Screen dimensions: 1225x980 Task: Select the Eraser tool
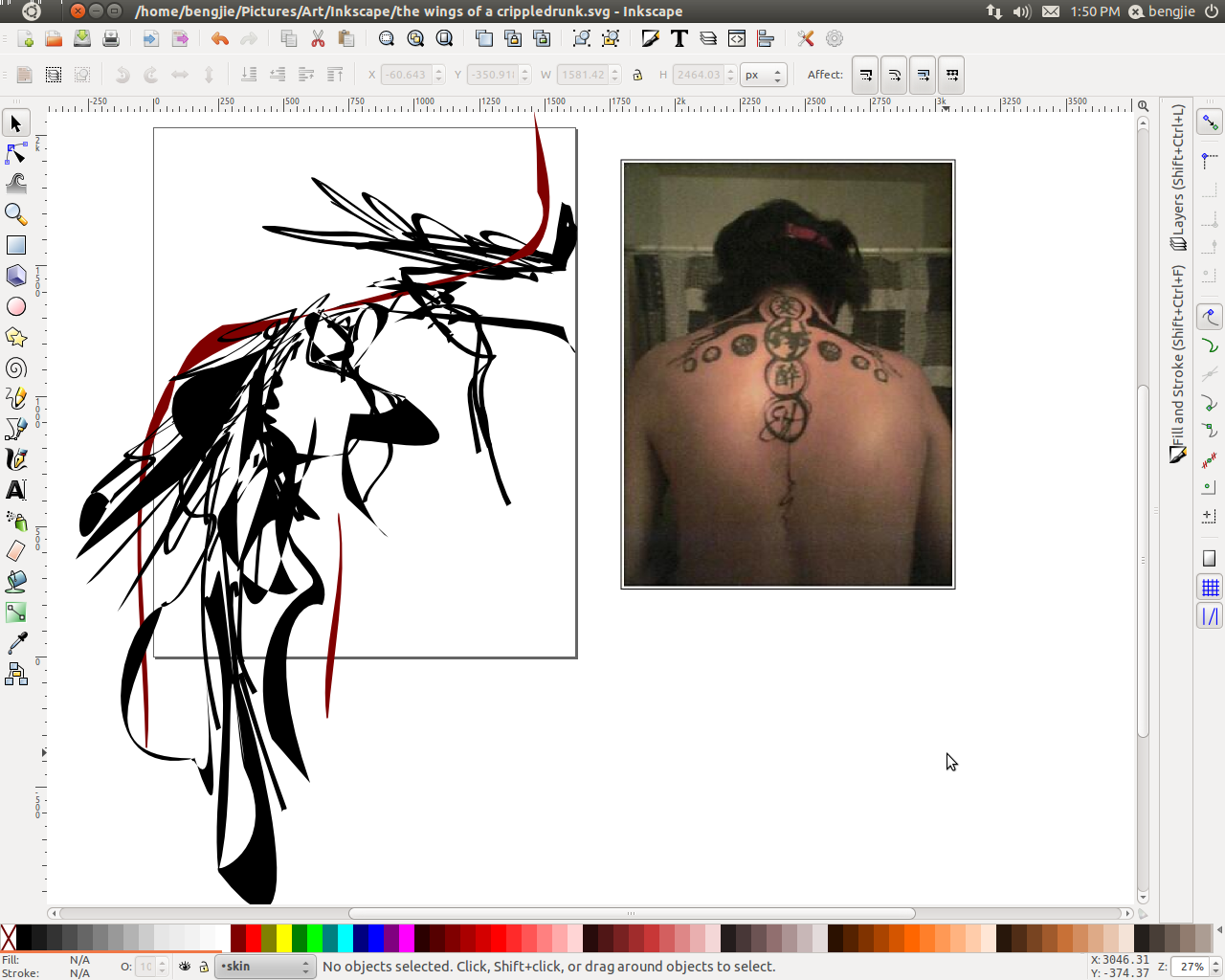16,551
